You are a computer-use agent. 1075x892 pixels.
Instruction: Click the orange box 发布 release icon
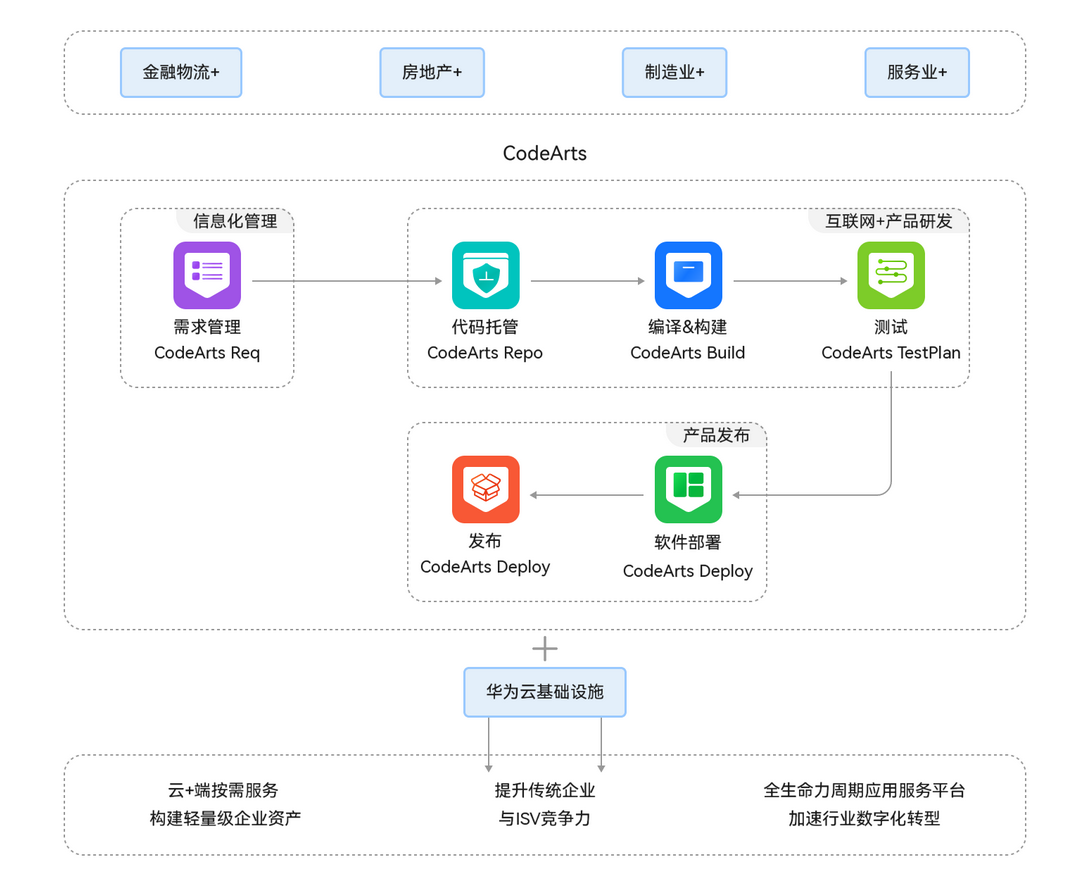pyautogui.click(x=485, y=490)
